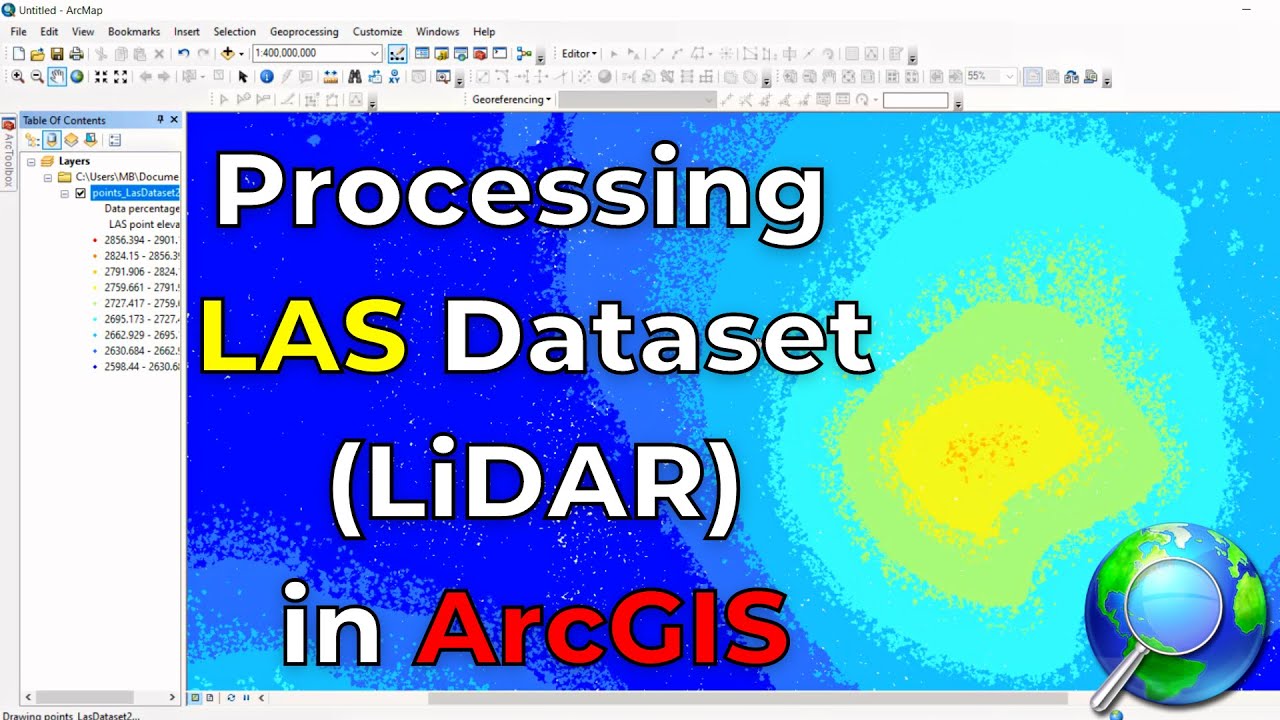Select the Zoom In tool
The image size is (1280, 720).
tap(18, 77)
